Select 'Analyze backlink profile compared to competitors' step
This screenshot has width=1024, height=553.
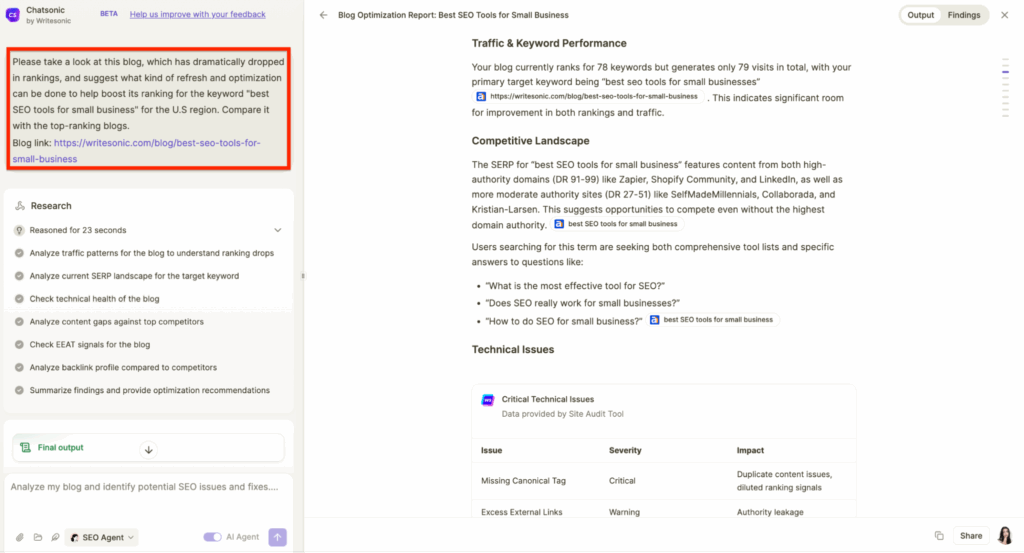point(123,367)
